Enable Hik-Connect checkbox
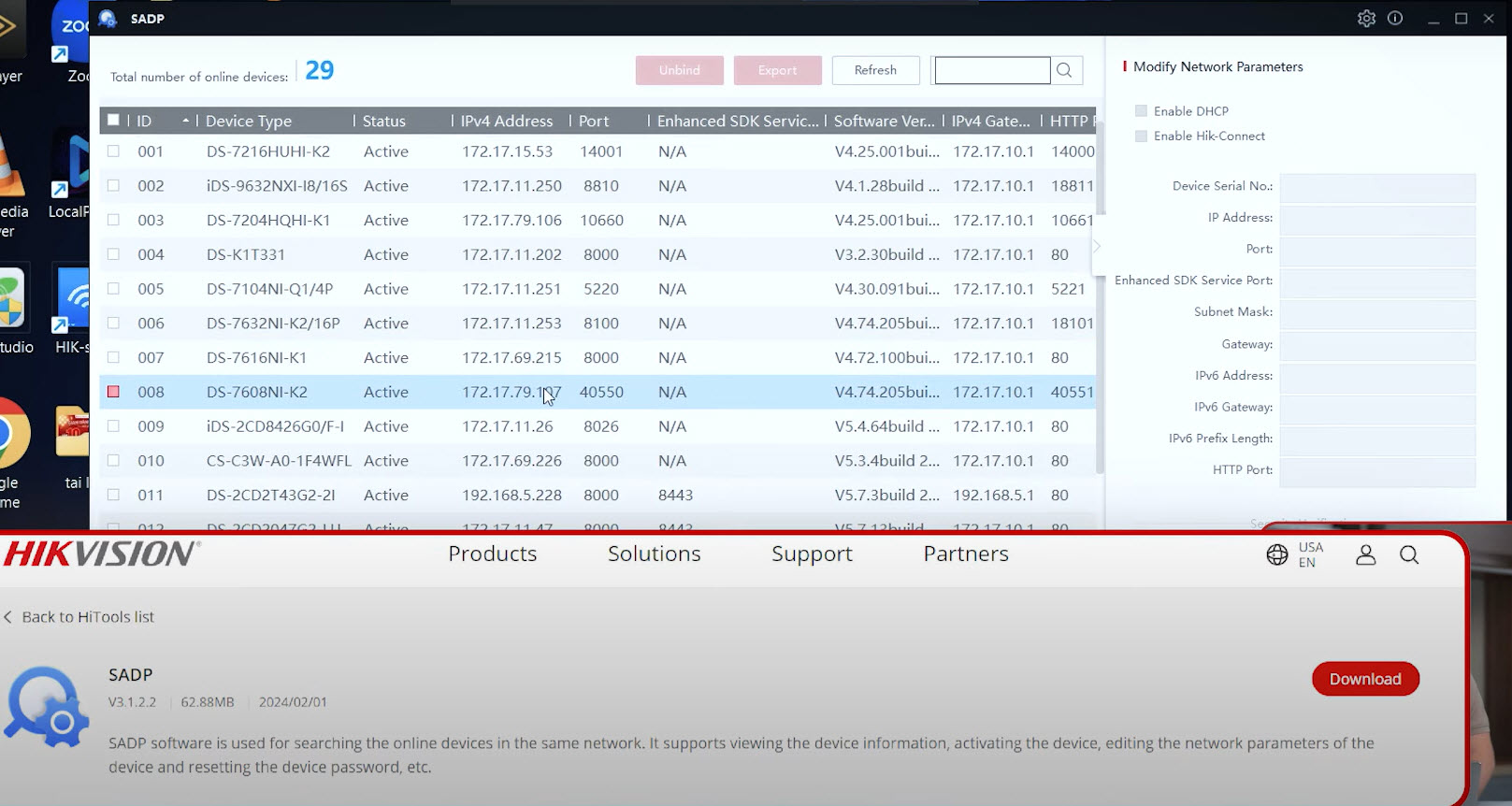1512x806 pixels. (x=1141, y=137)
